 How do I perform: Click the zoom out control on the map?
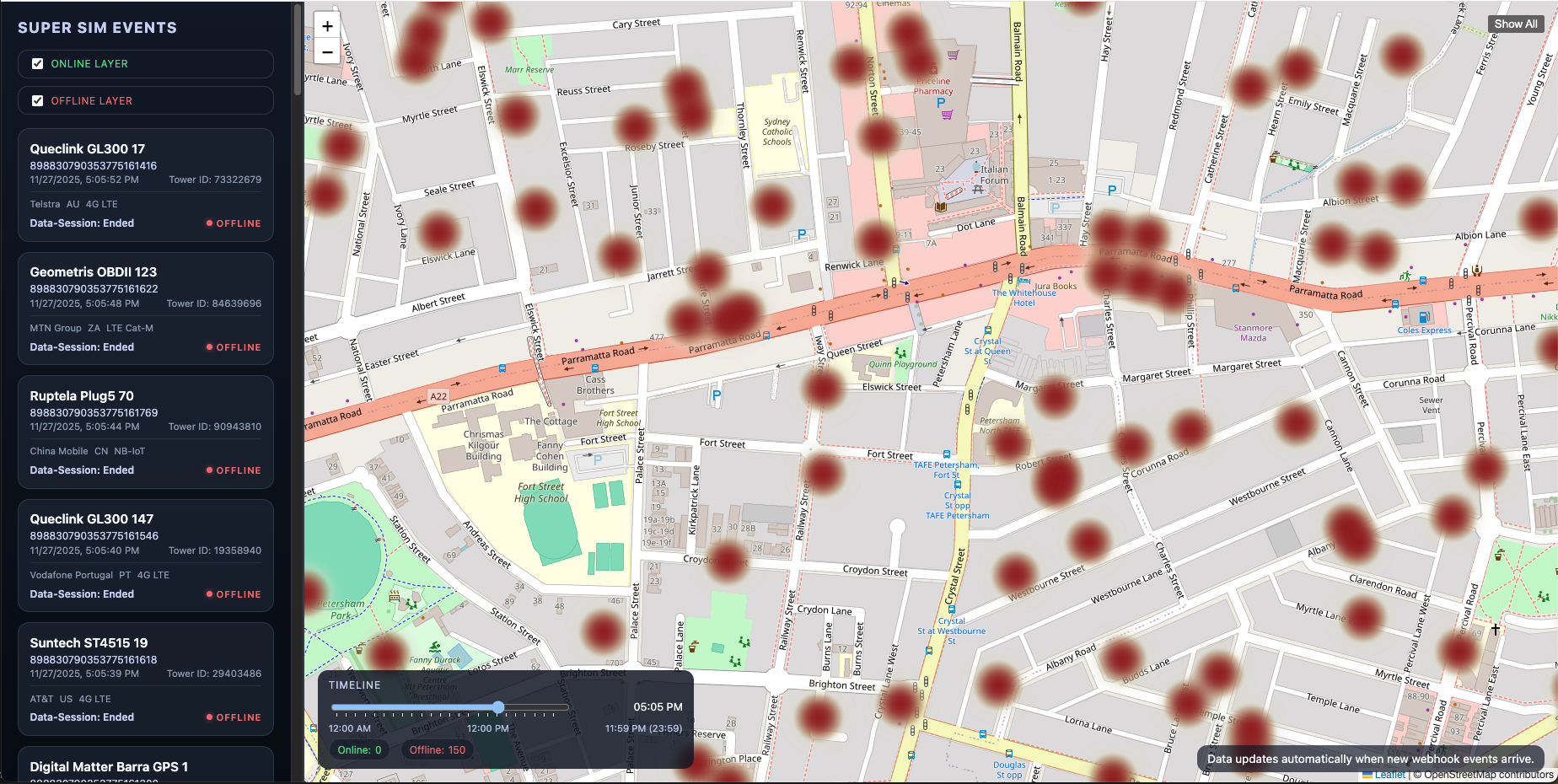[327, 51]
